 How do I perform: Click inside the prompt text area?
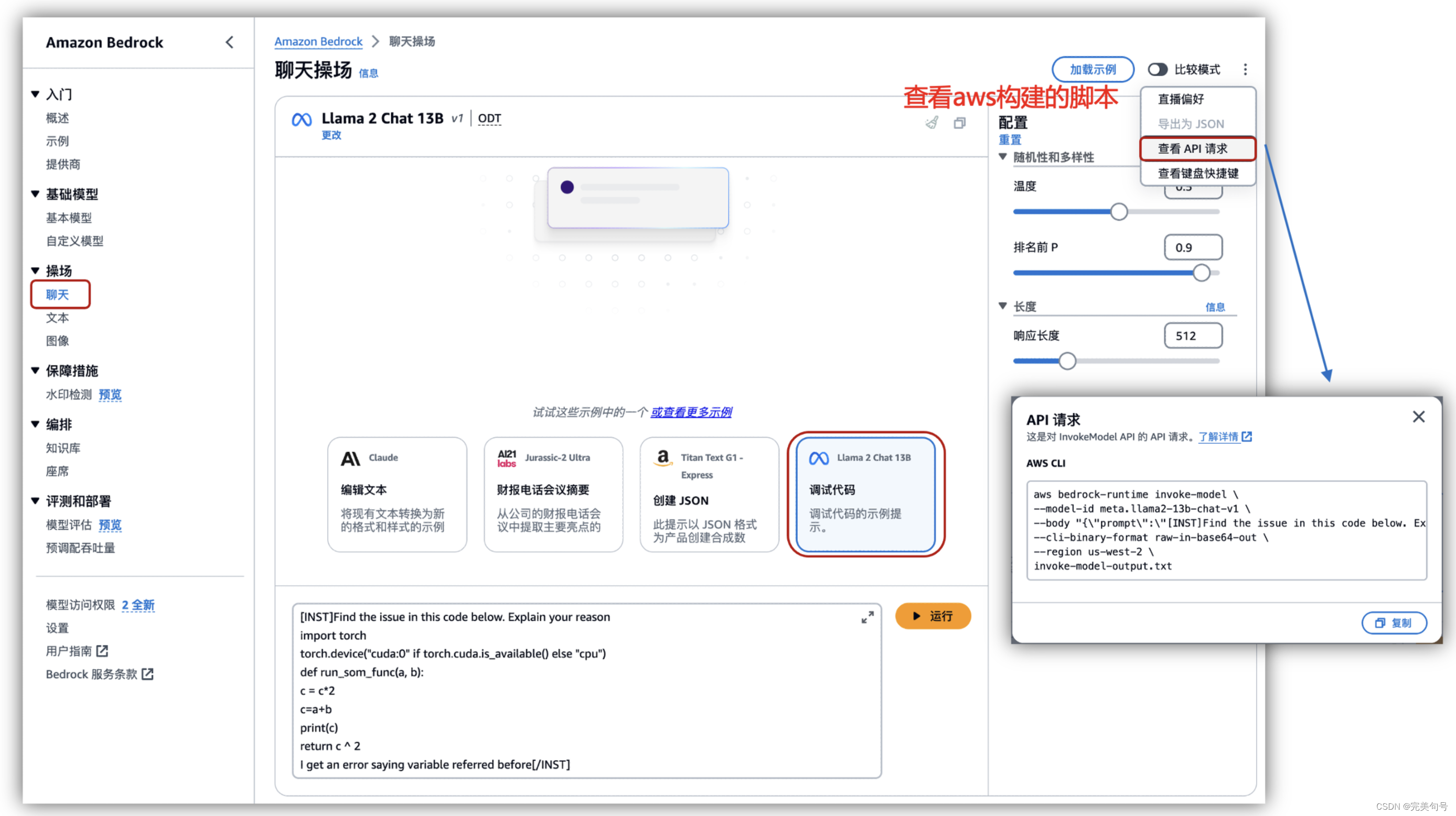586,691
